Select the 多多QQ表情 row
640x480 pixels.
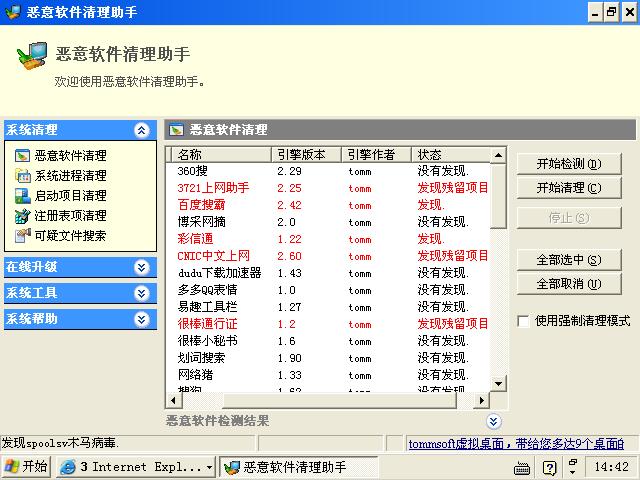pos(328,290)
